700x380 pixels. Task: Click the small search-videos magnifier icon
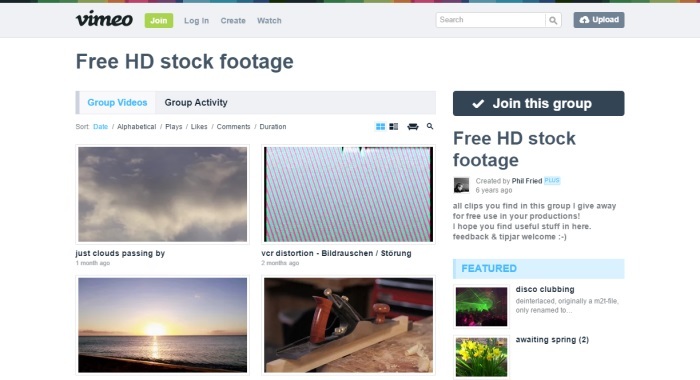coord(430,126)
